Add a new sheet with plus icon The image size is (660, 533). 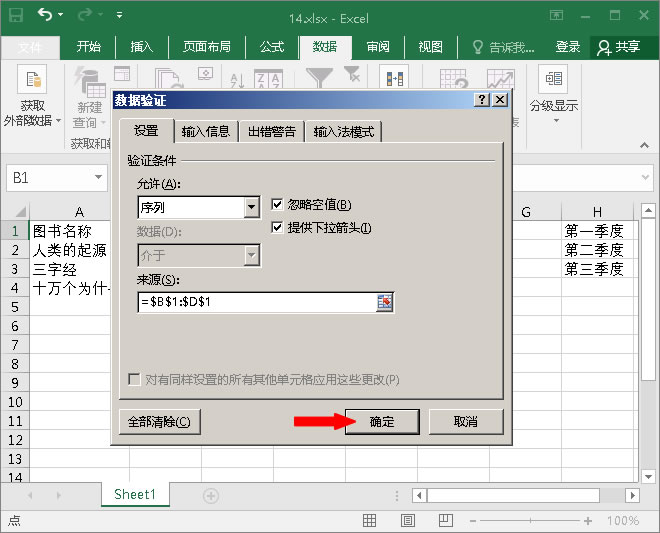[211, 495]
